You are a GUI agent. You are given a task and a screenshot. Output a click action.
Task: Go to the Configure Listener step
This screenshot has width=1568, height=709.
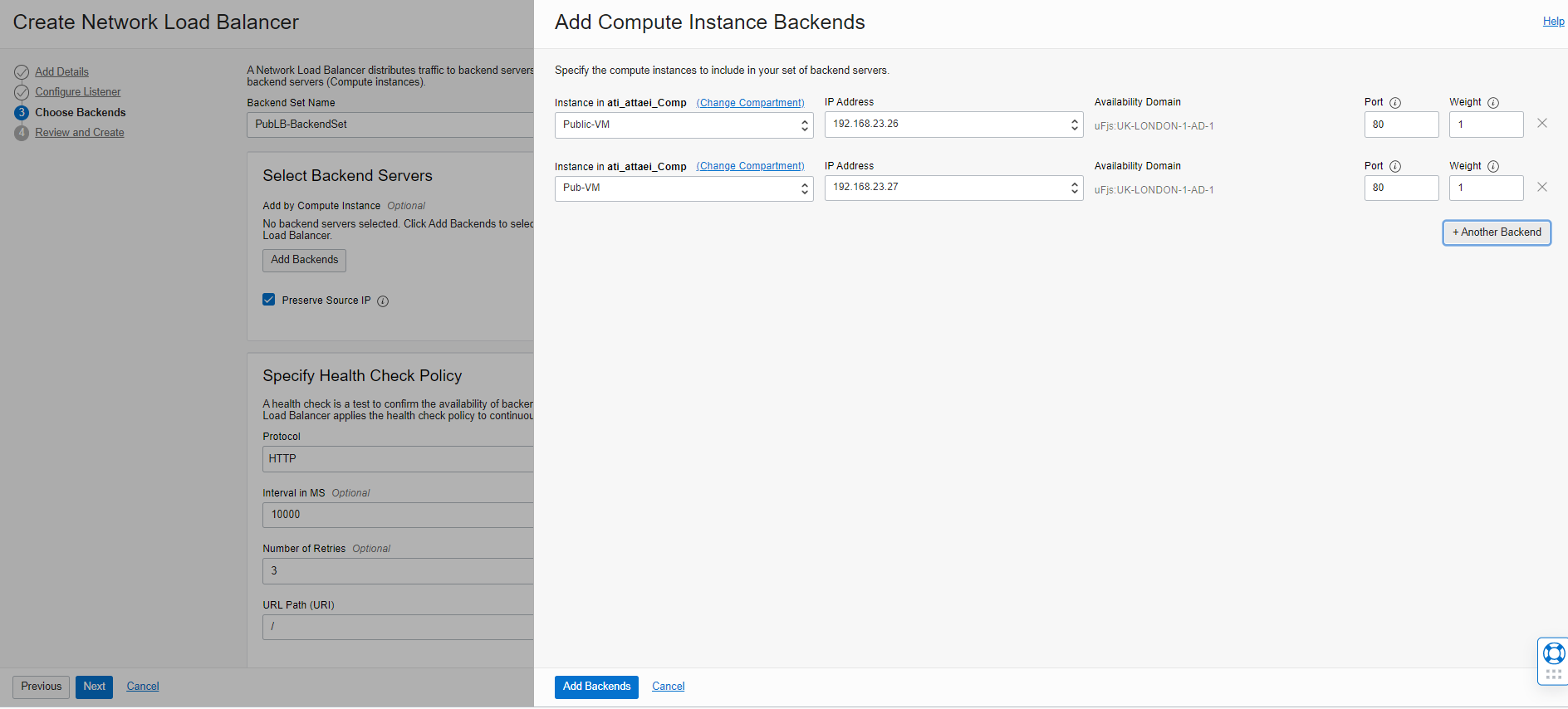(x=77, y=92)
